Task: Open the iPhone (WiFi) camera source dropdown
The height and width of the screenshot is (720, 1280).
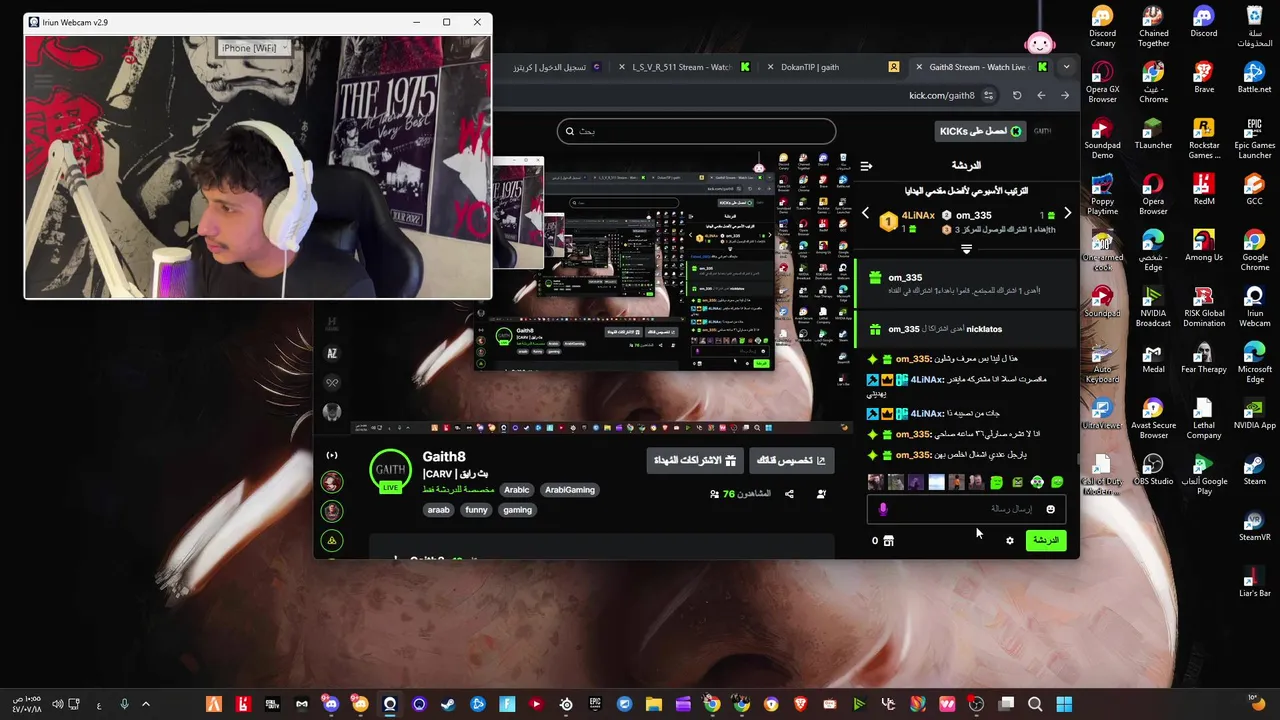Action: click(x=254, y=48)
